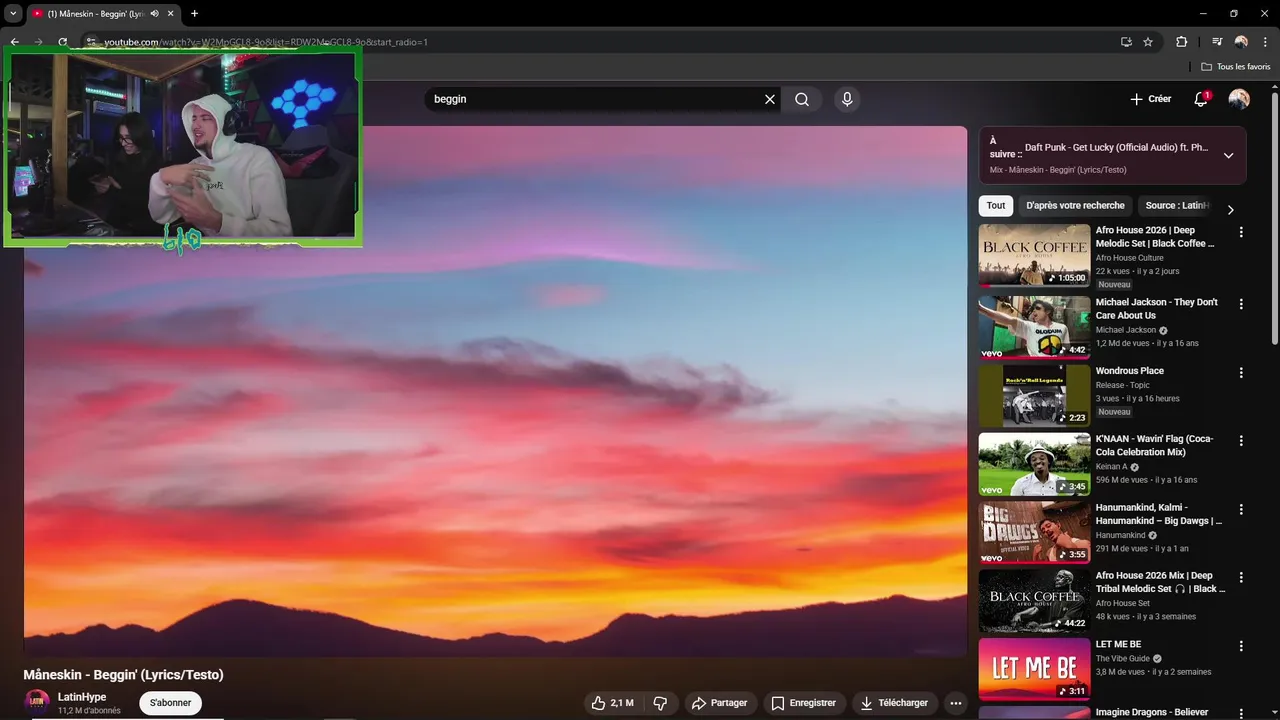This screenshot has width=1280, height=720.
Task: Open the LatinHype channel avatar
Action: 37,702
